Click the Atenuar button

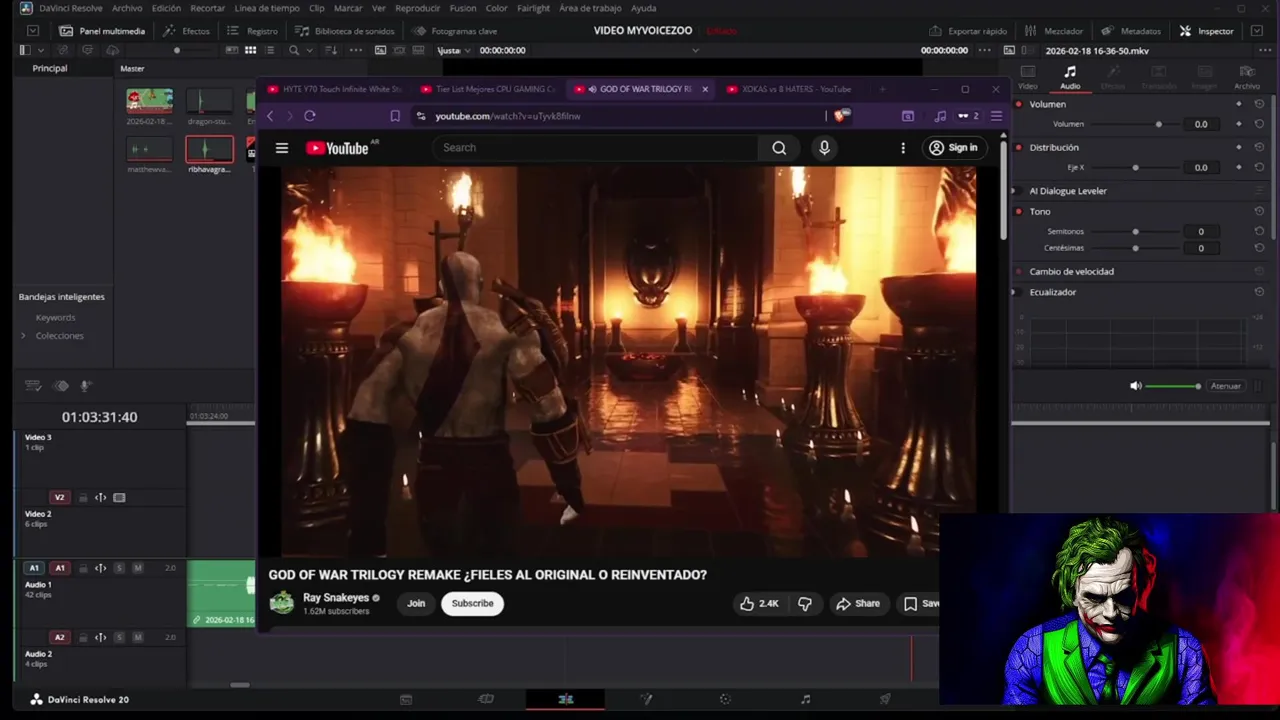[1225, 386]
